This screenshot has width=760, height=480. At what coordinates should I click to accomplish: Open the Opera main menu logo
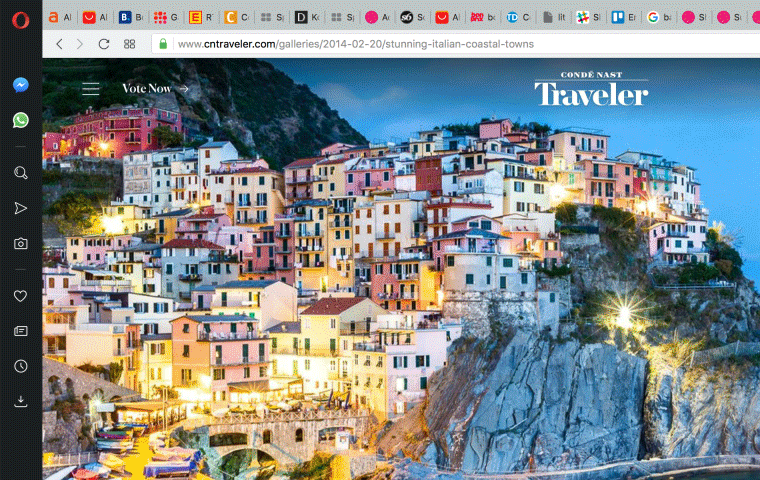pyautogui.click(x=20, y=20)
